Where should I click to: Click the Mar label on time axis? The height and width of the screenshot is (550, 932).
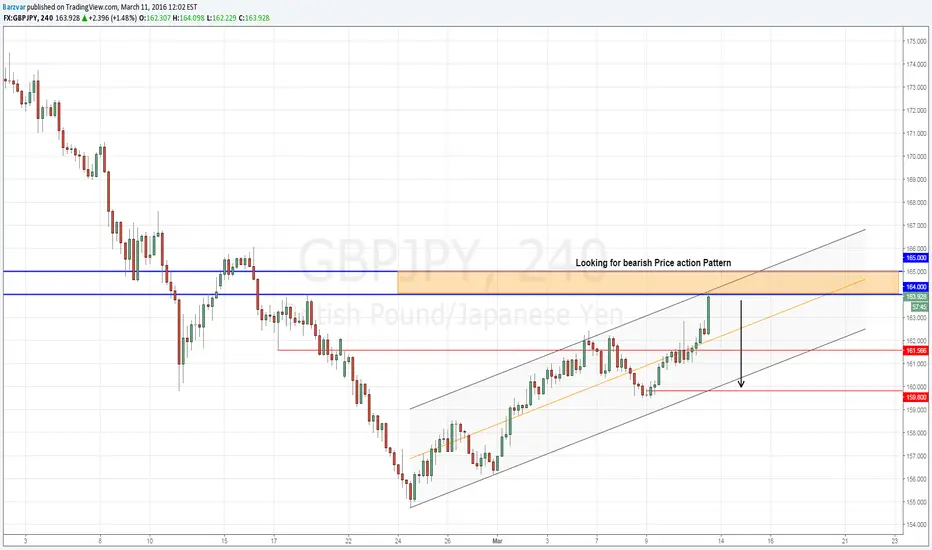point(498,541)
